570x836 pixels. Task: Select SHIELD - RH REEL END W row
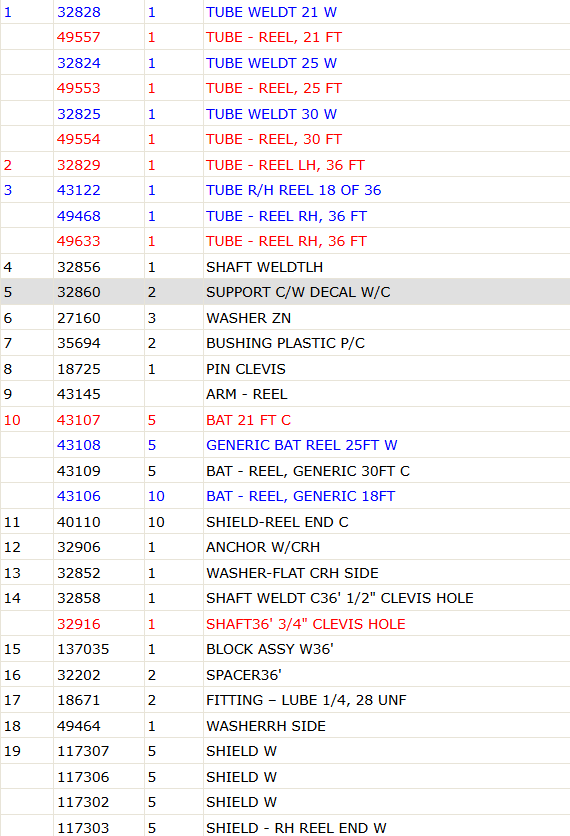click(285, 827)
